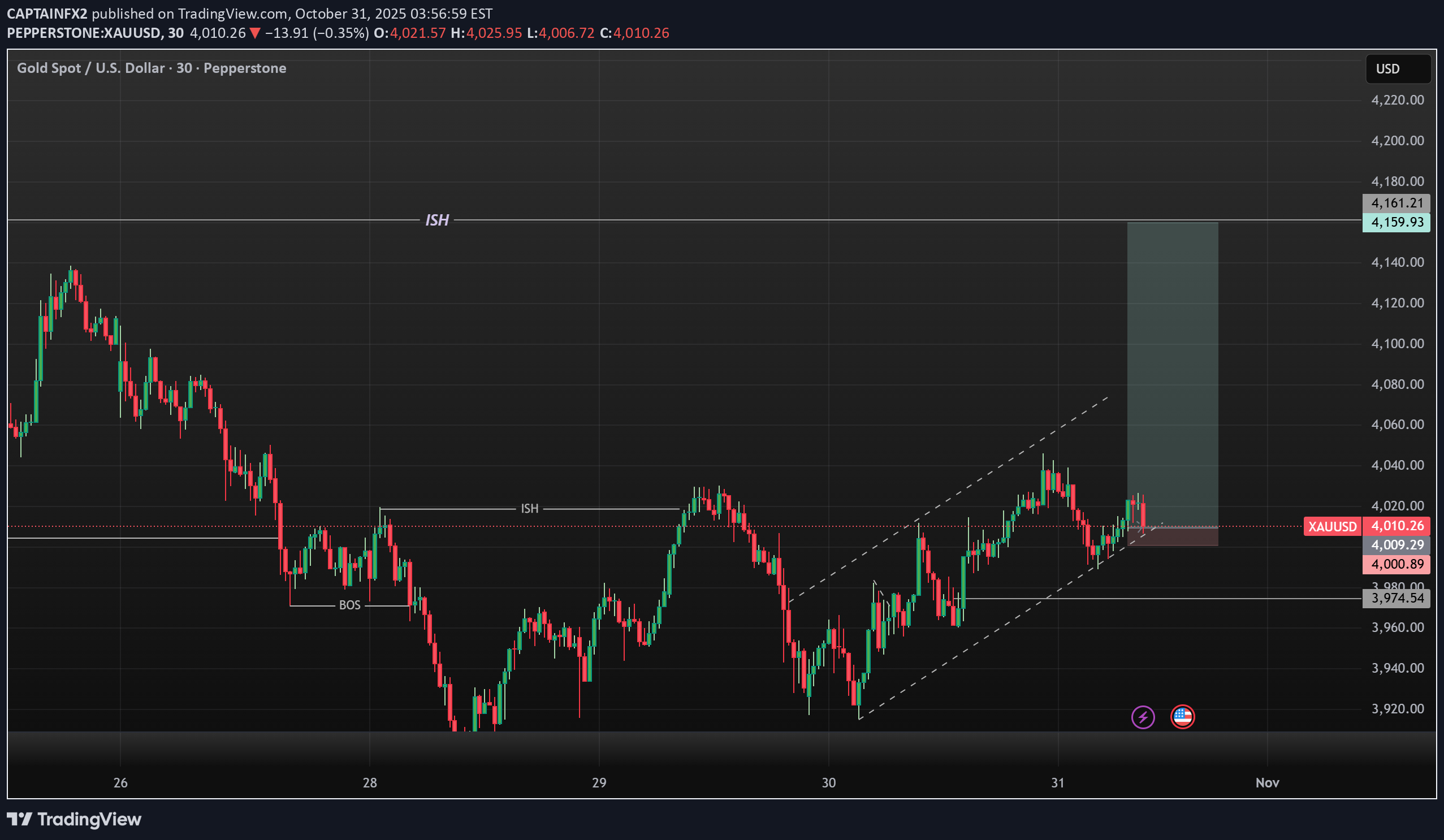The height and width of the screenshot is (840, 1444).
Task: Open the USD currency selector
Action: point(1398,69)
